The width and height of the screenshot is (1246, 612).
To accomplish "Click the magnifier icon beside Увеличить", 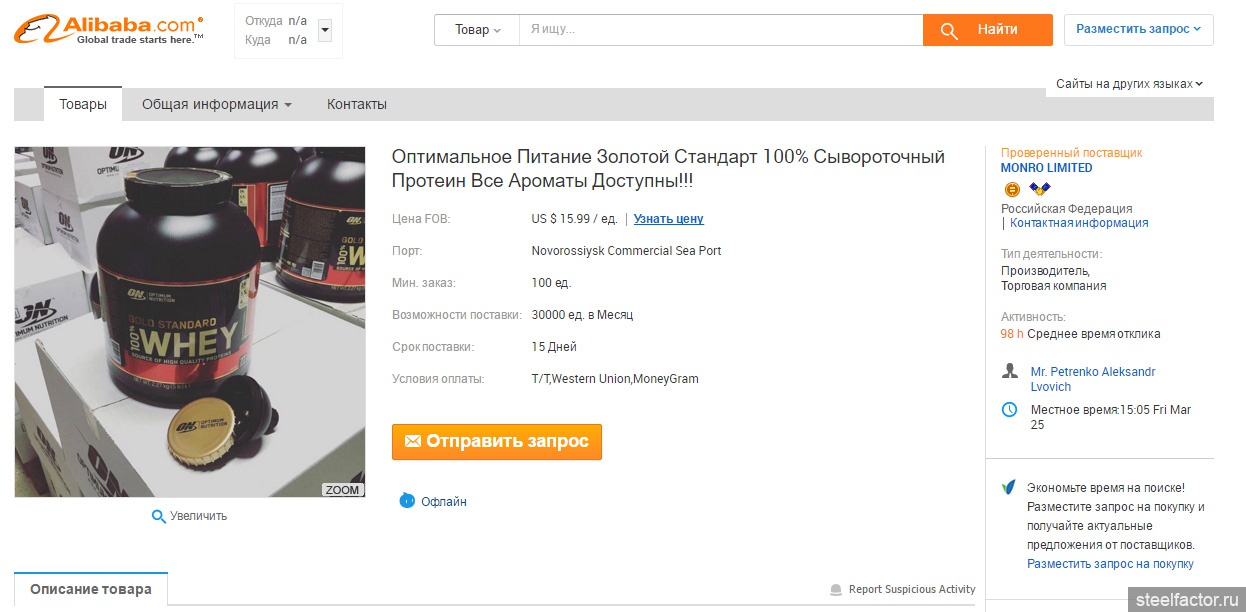I will click(x=158, y=516).
